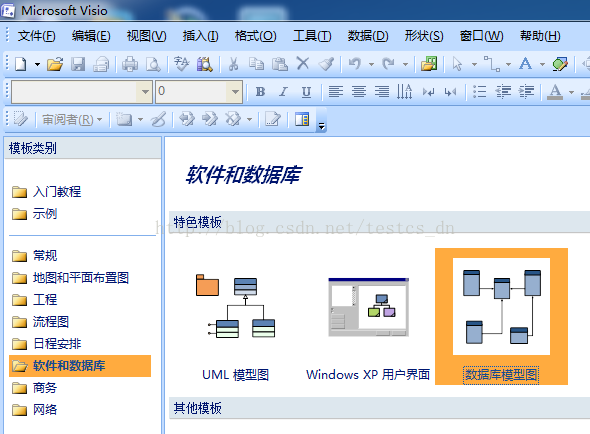Open the 帮助(H) menu
Screen dimensions: 590x434
point(540,36)
